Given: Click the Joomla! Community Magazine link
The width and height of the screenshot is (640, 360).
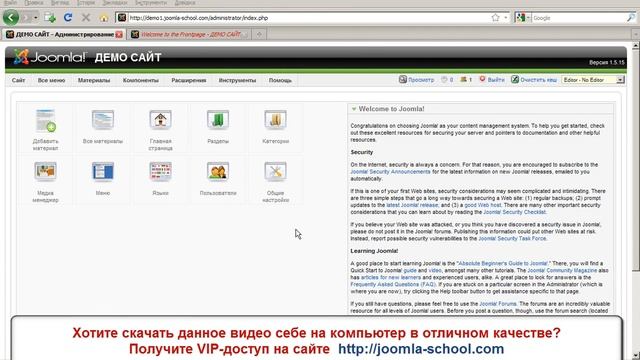Looking at the screenshot, I should (562, 271).
